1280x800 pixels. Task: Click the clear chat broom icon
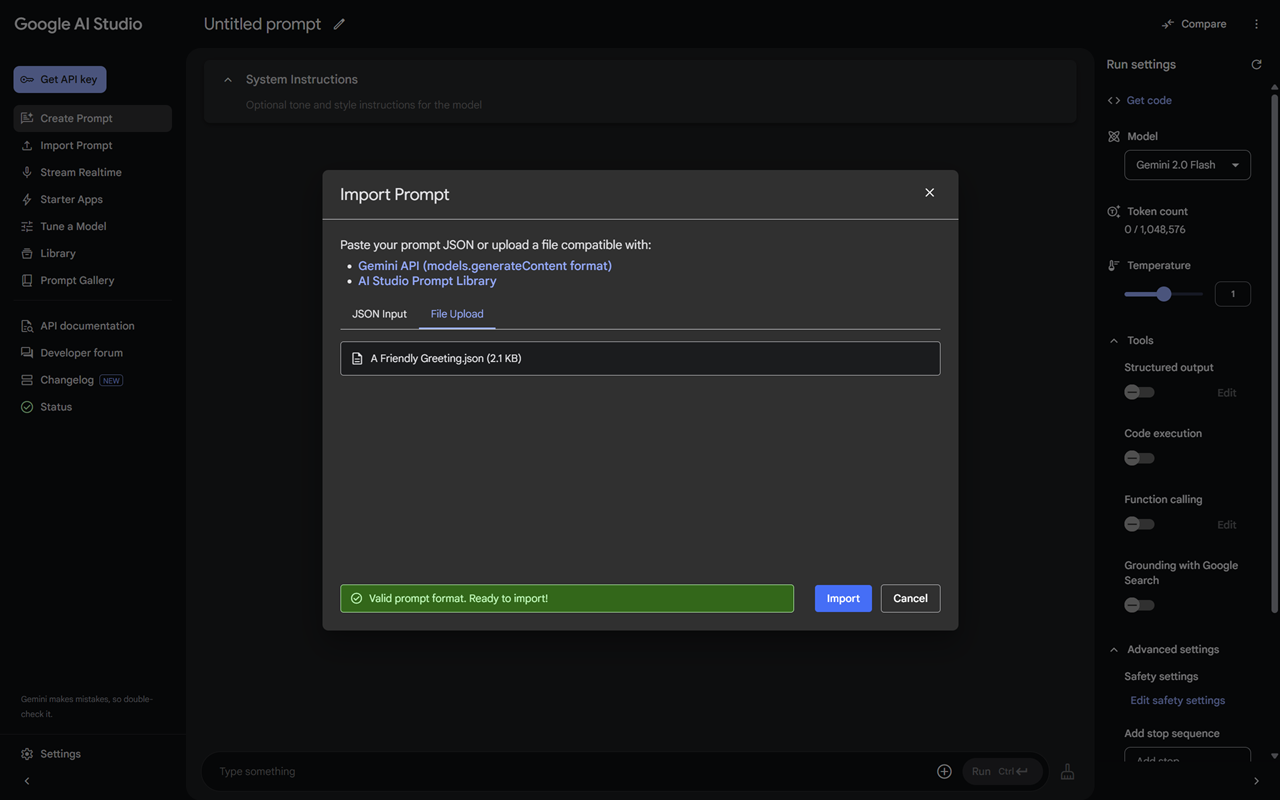pyautogui.click(x=1068, y=771)
